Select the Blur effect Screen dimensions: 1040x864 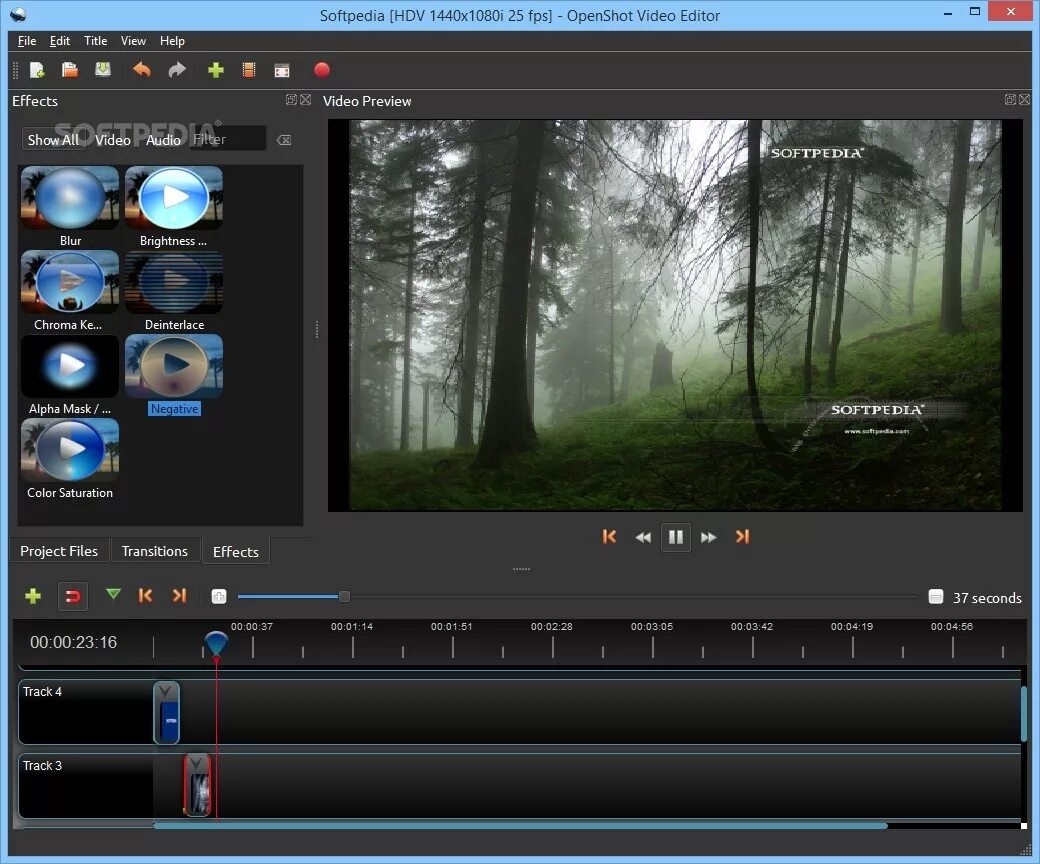(70, 206)
